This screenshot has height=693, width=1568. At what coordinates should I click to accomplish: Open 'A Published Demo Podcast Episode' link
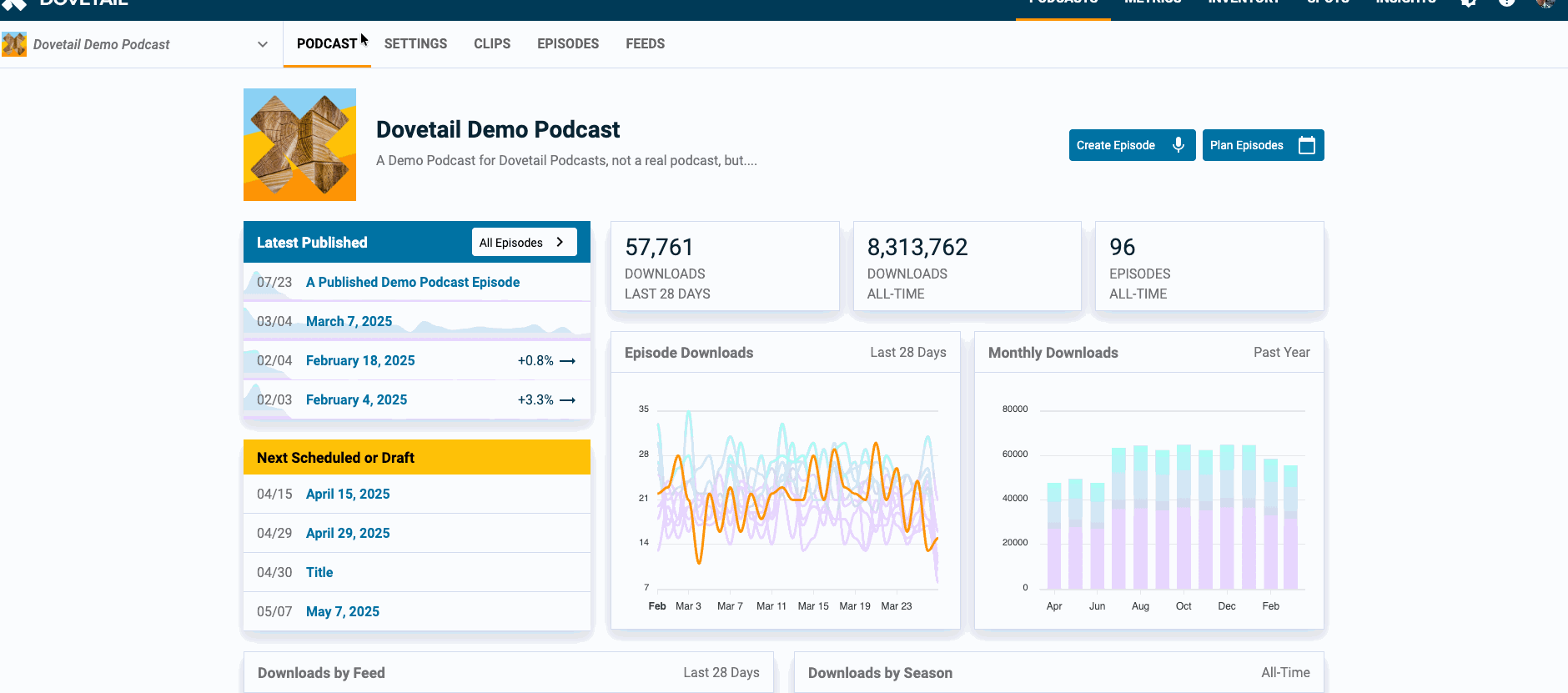tap(412, 283)
